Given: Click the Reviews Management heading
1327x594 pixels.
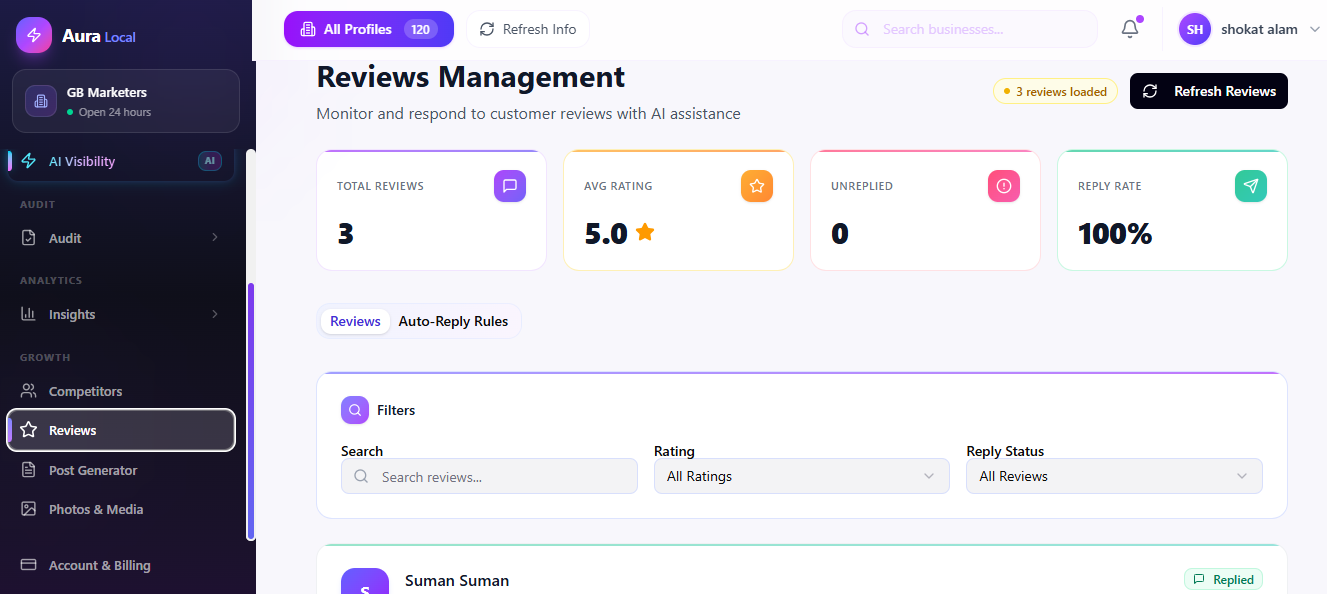Looking at the screenshot, I should click(470, 77).
